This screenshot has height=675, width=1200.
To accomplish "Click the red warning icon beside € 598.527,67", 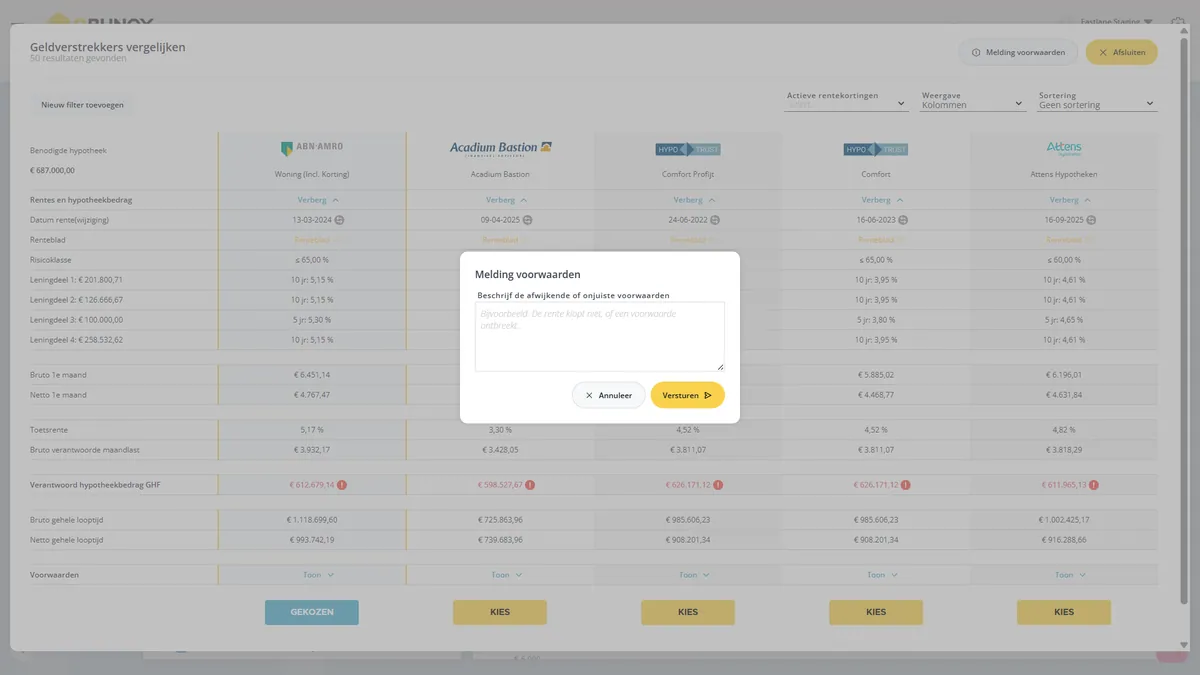I will 530,485.
